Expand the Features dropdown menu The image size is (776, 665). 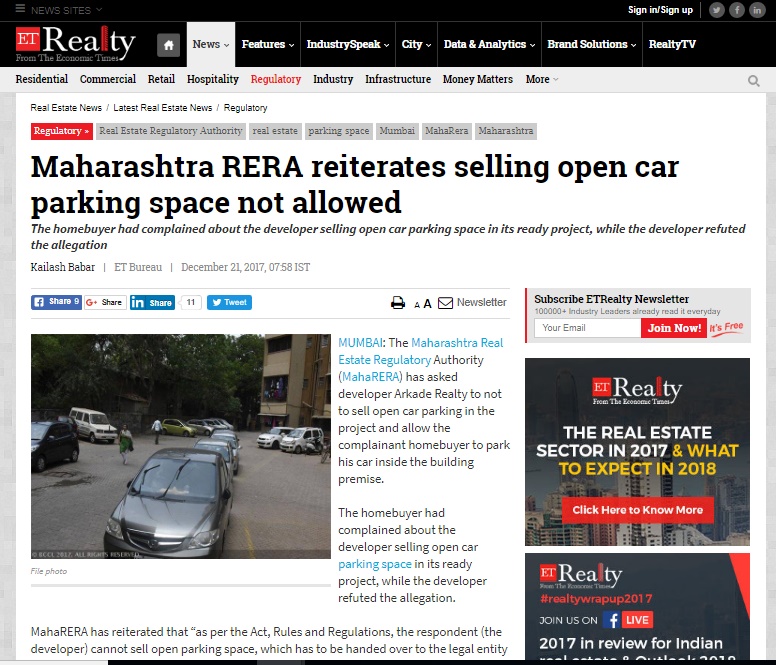268,45
